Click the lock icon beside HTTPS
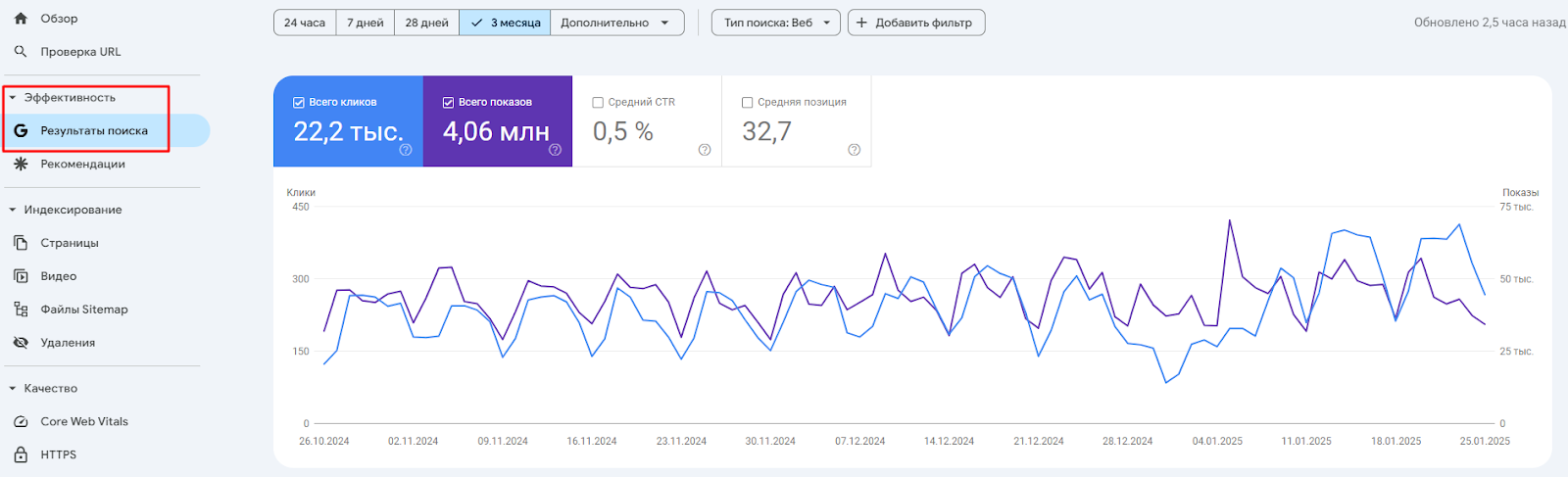 [21, 455]
